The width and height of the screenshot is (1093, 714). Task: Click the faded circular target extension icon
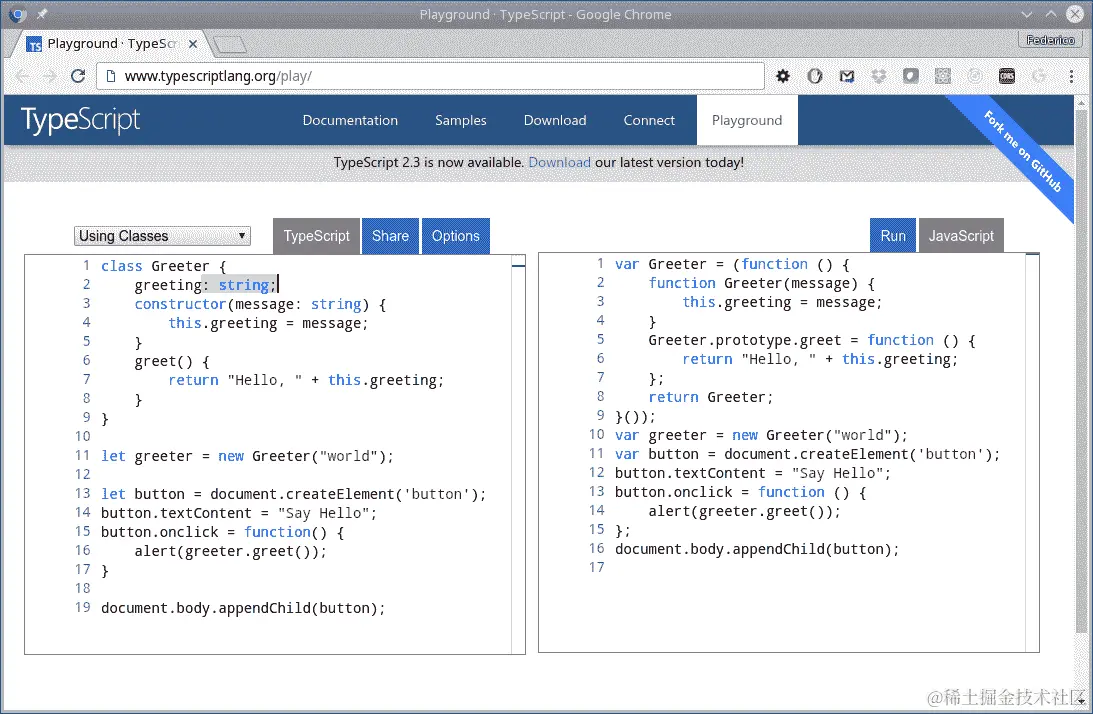coord(975,76)
